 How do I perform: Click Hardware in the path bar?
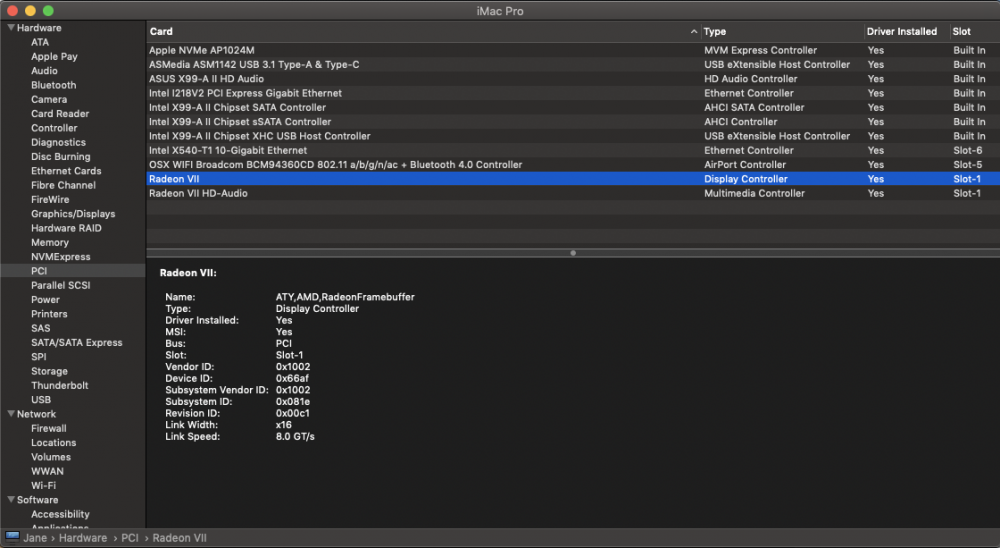83,538
